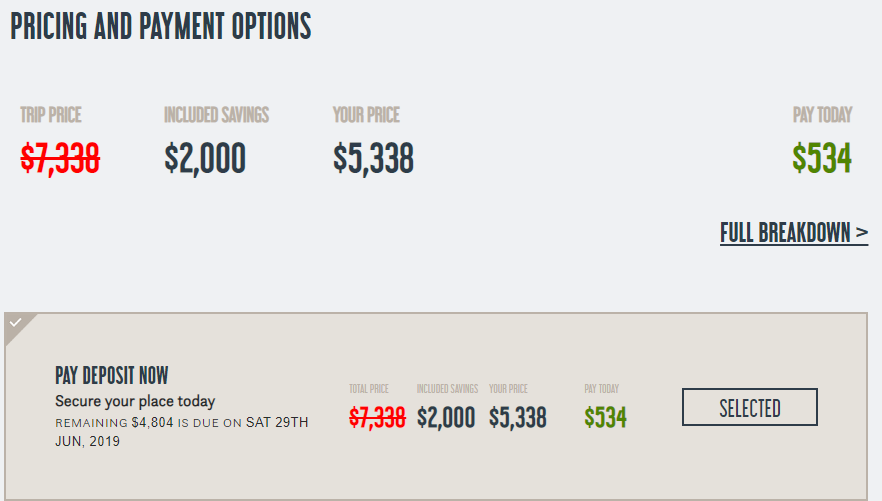Click the Pricing and Payment Options title

[161, 26]
